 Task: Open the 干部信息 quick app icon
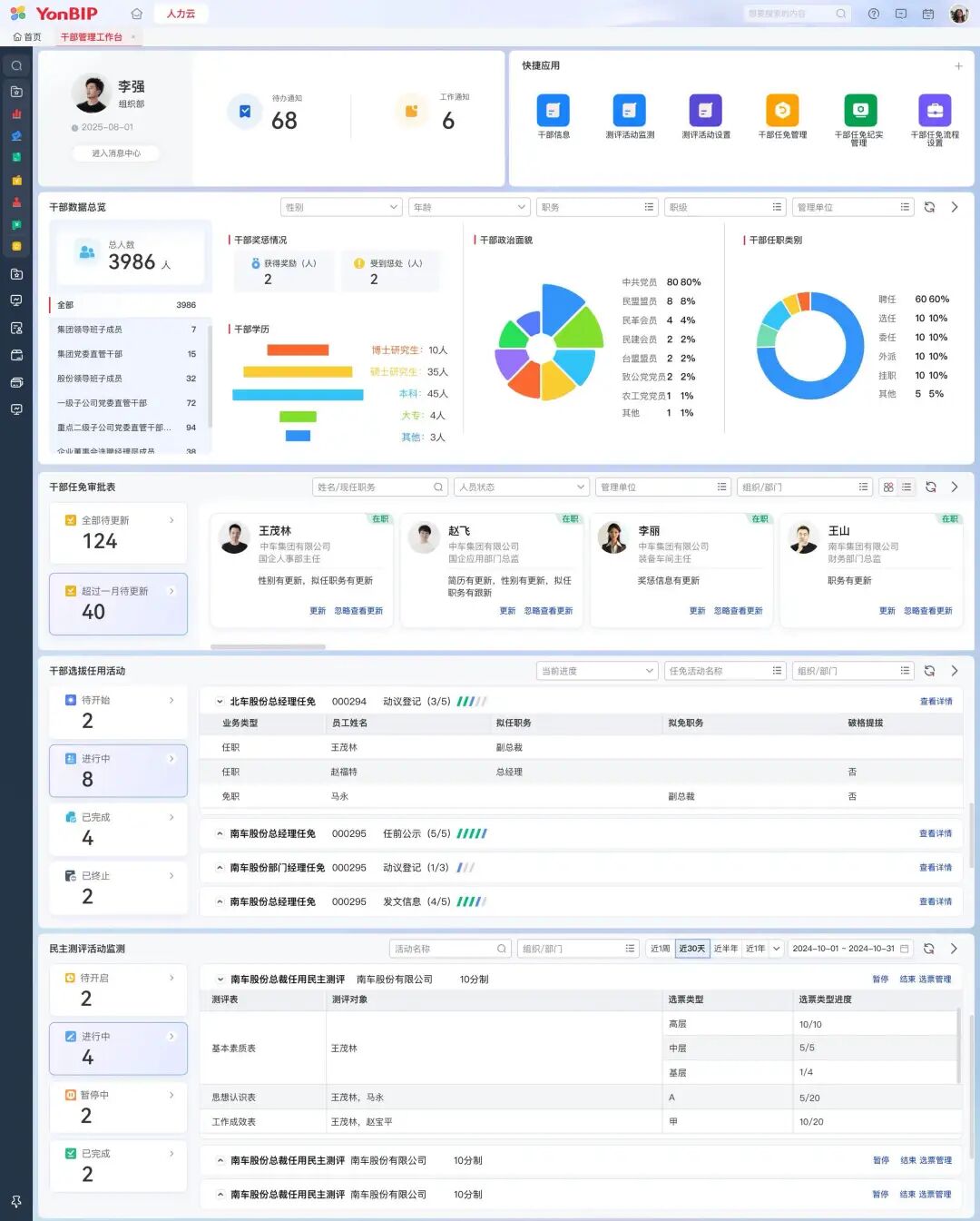point(553,111)
